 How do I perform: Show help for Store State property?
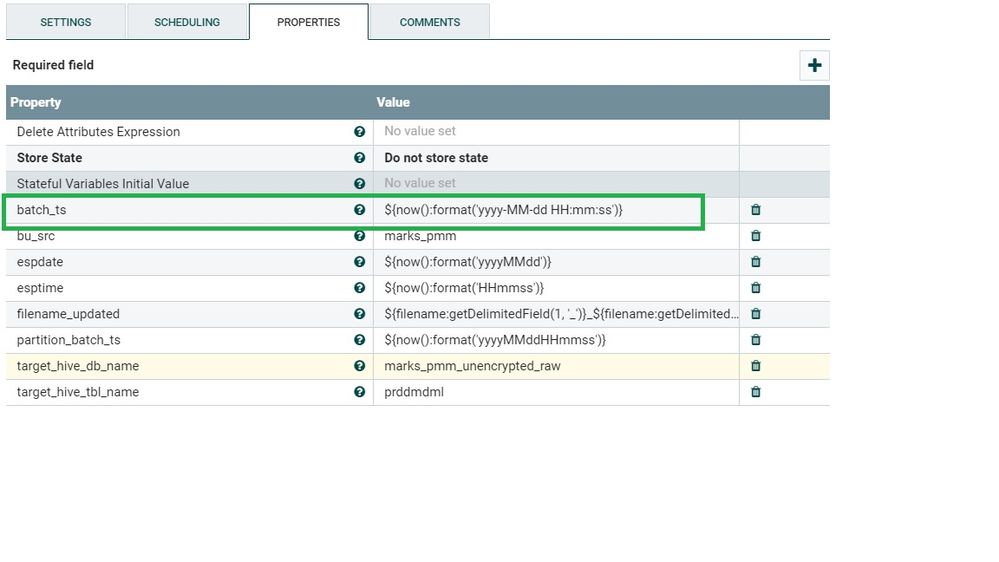tap(359, 157)
